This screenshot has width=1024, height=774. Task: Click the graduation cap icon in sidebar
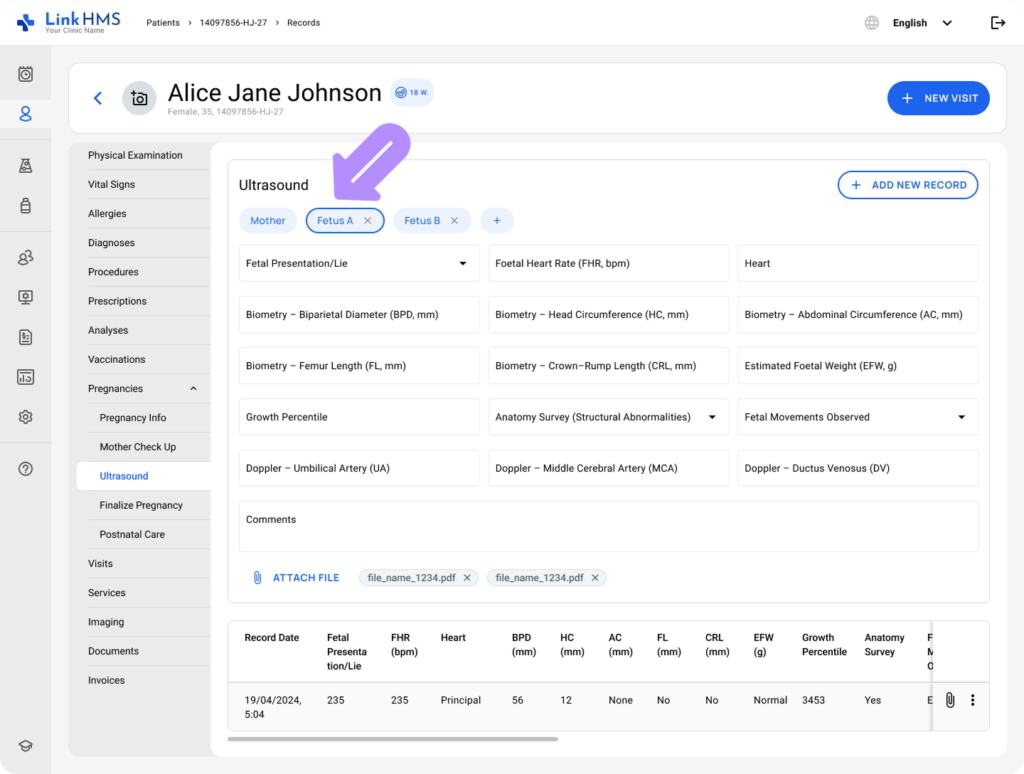click(26, 746)
